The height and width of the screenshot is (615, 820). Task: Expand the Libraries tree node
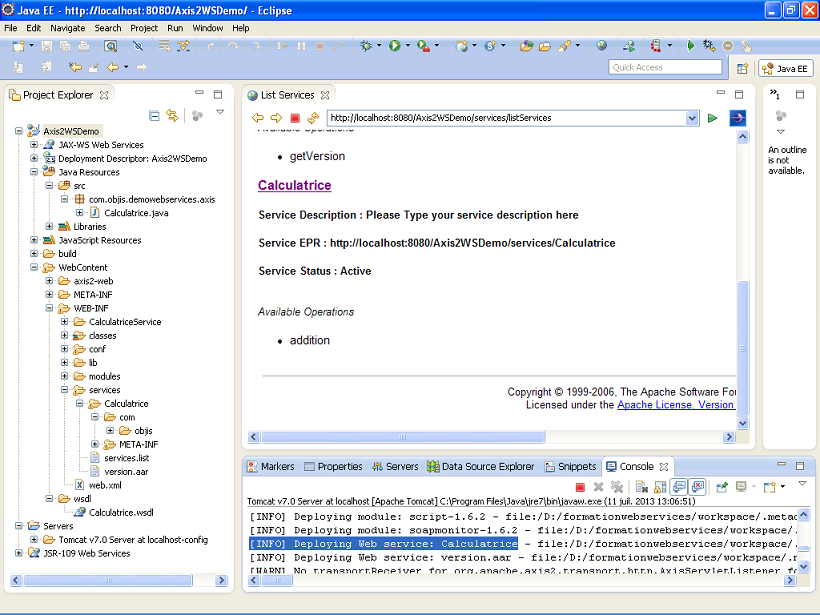point(50,227)
